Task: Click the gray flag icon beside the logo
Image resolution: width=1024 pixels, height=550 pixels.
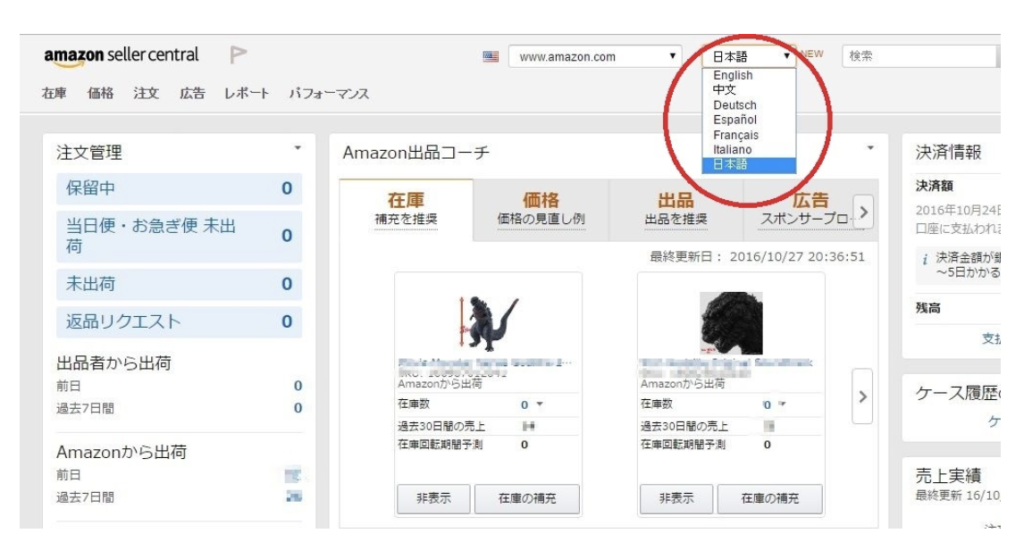Action: [238, 55]
